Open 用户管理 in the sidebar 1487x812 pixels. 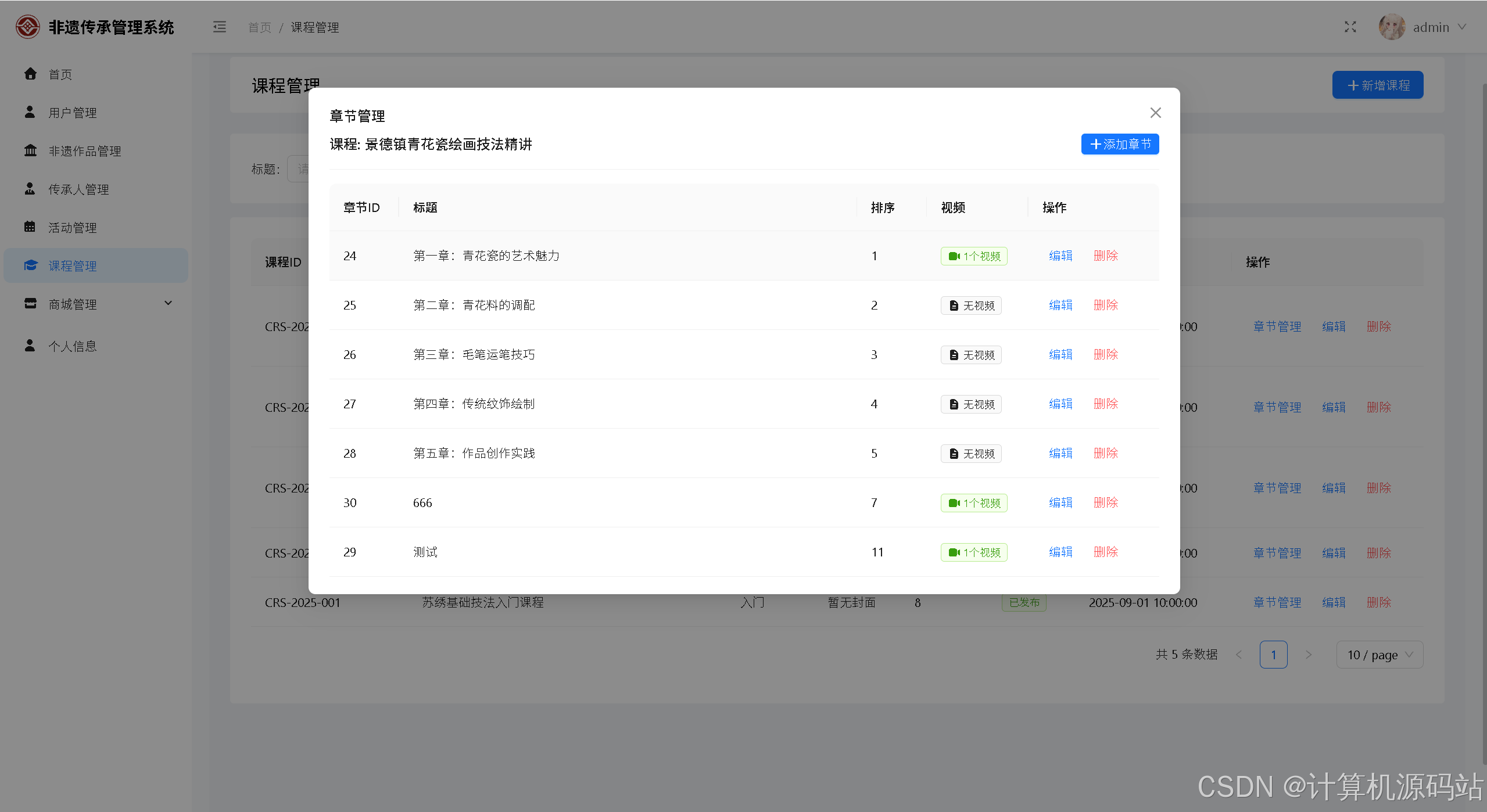point(73,113)
